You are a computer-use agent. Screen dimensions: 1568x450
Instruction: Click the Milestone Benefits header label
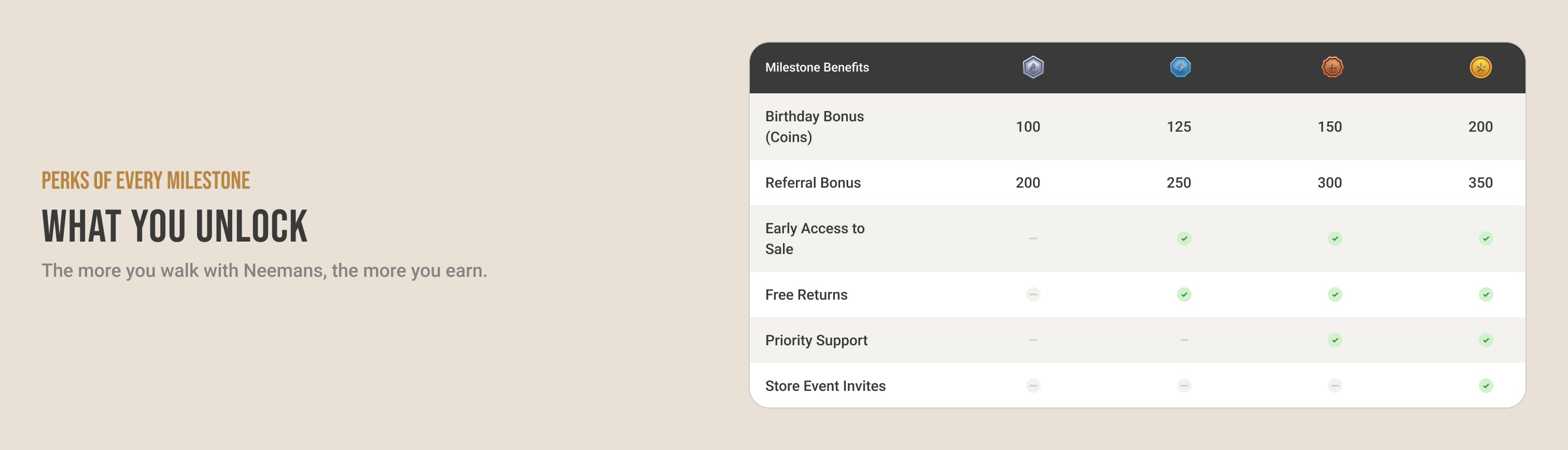[x=817, y=67]
